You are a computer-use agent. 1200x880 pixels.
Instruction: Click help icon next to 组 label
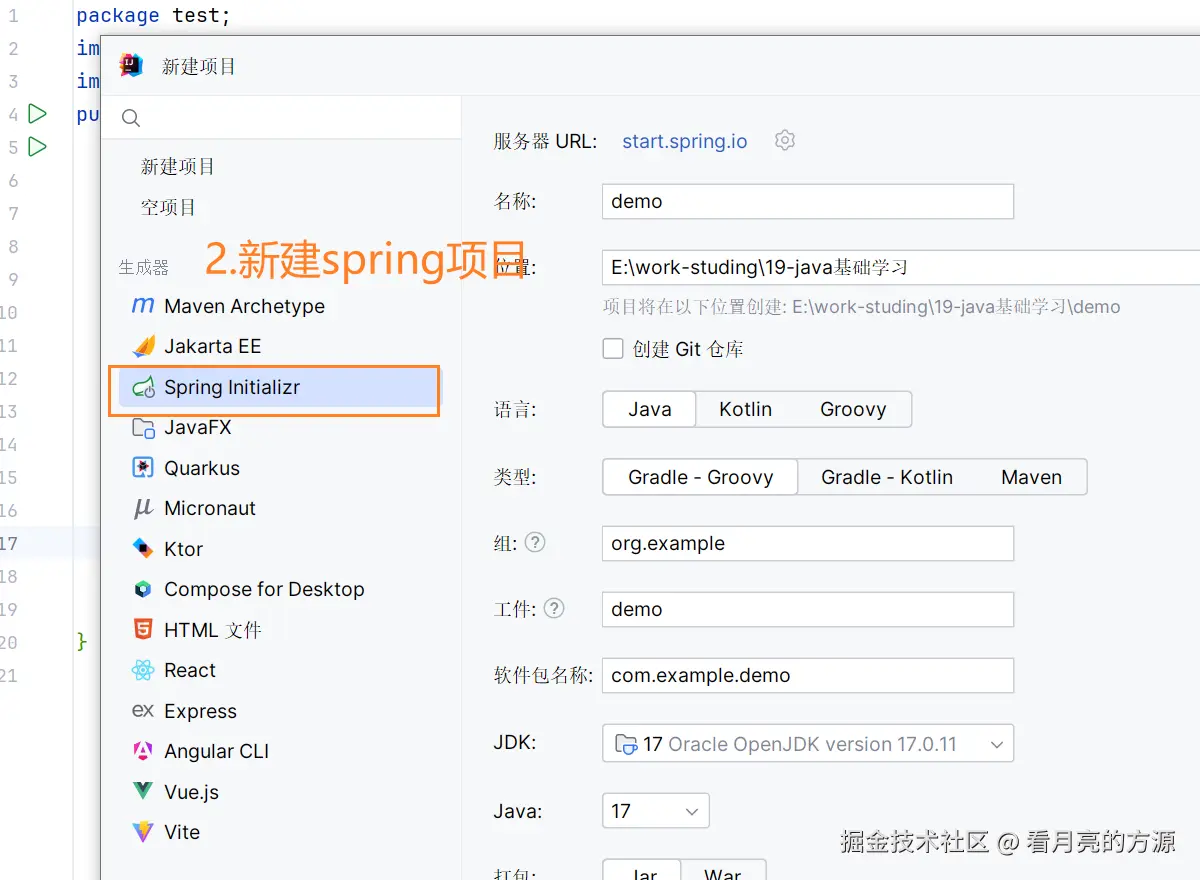point(536,542)
